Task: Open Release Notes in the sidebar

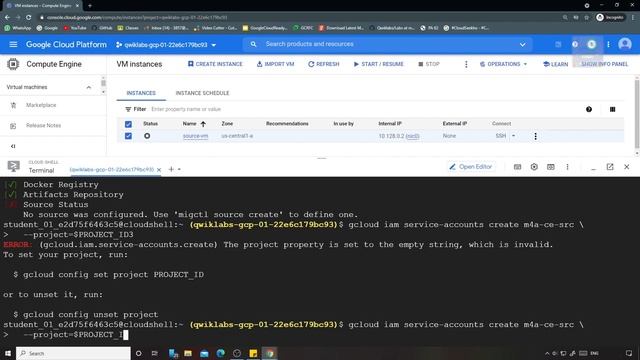Action: [43, 126]
